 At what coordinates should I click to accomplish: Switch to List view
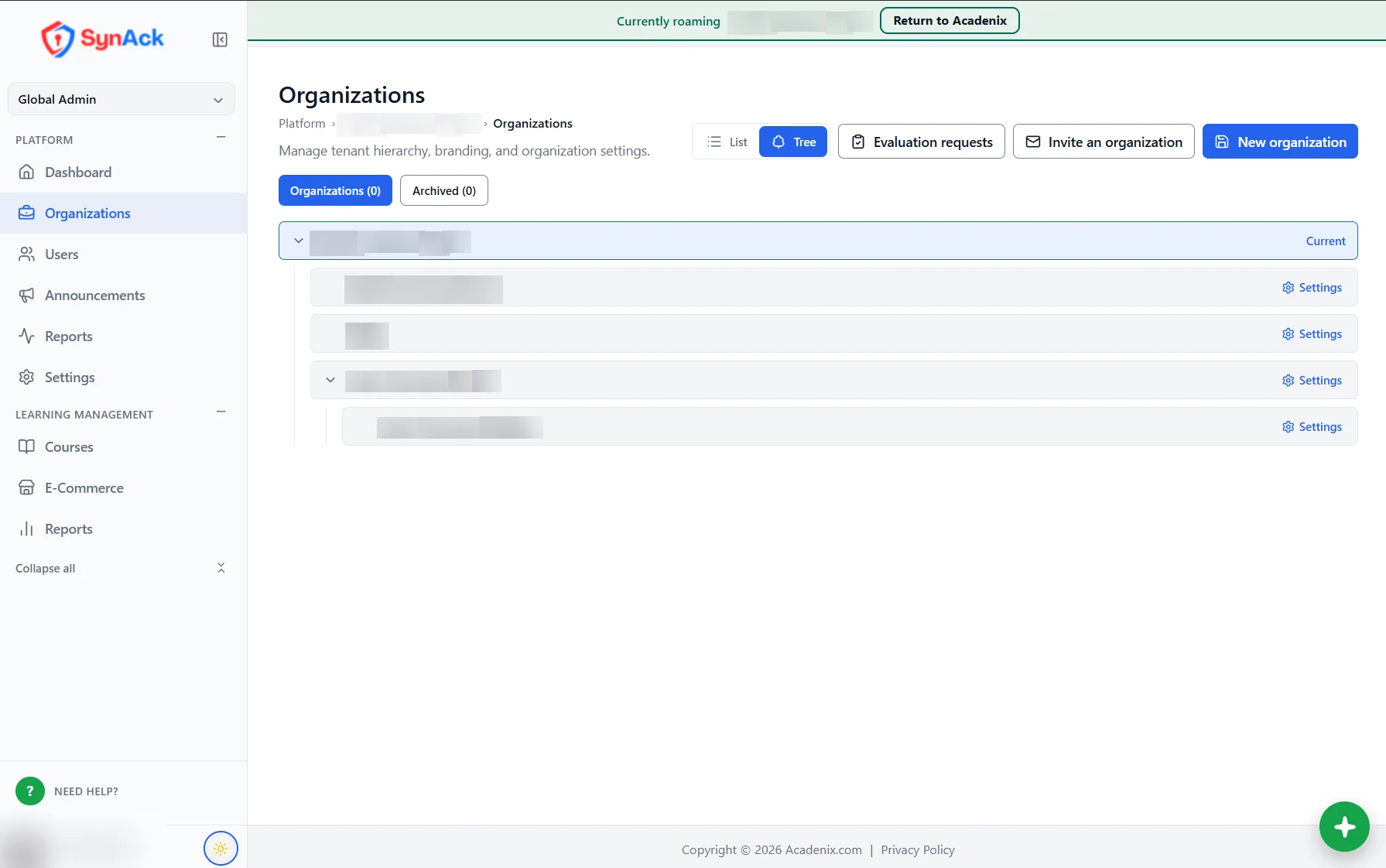[x=727, y=142]
